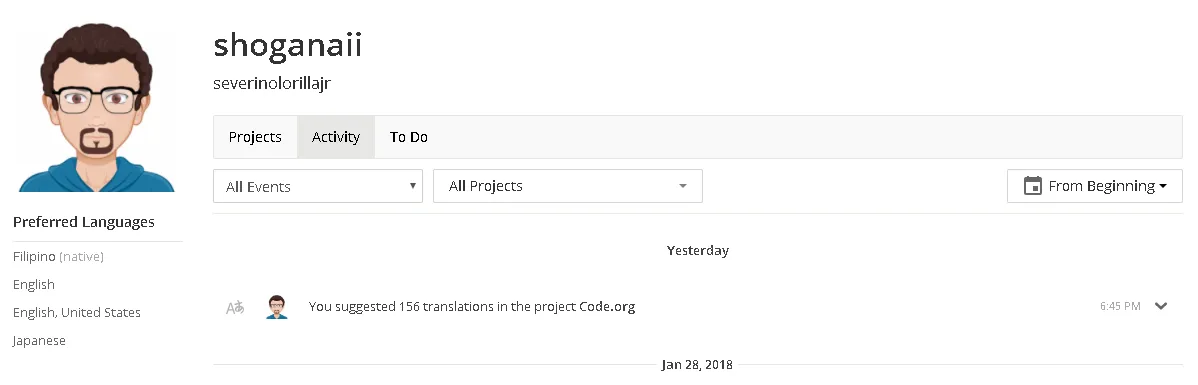Click the small avatar in the activity row
The width and height of the screenshot is (1198, 385).
277,307
